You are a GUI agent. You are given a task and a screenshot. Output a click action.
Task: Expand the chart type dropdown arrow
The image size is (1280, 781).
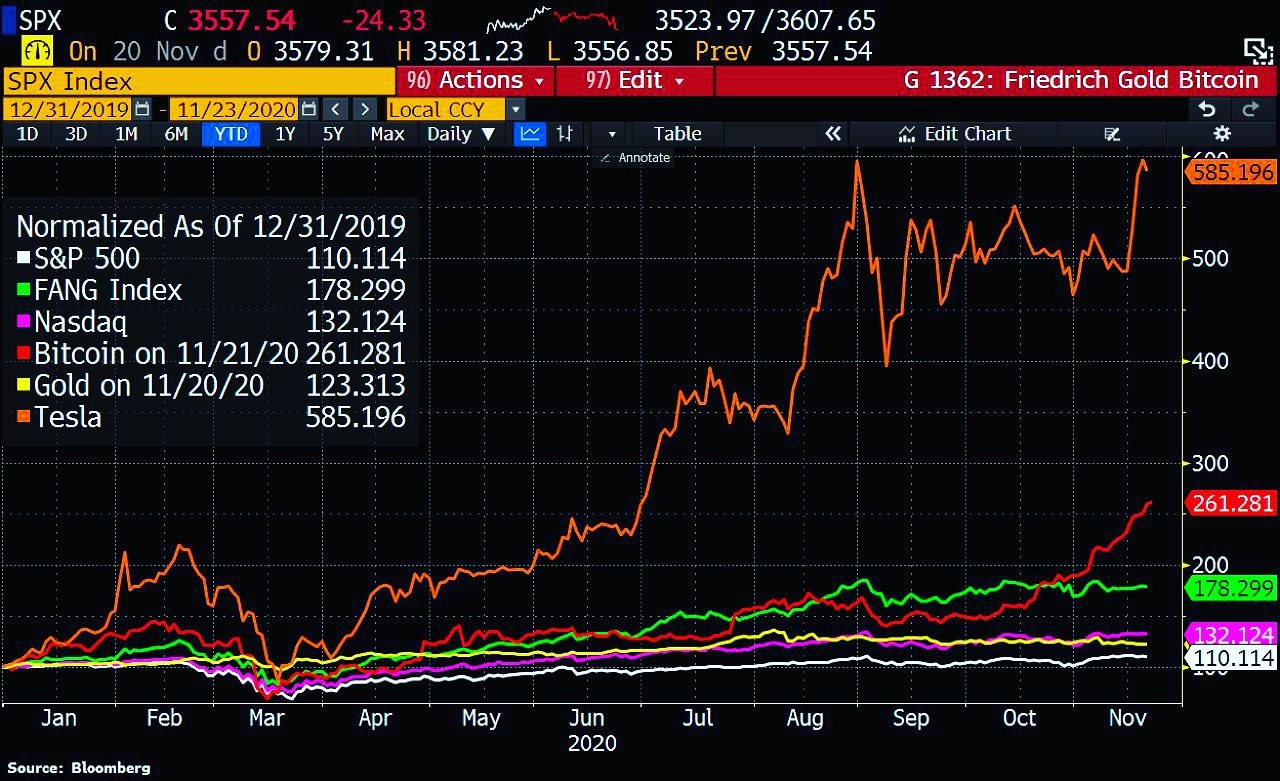click(x=611, y=134)
